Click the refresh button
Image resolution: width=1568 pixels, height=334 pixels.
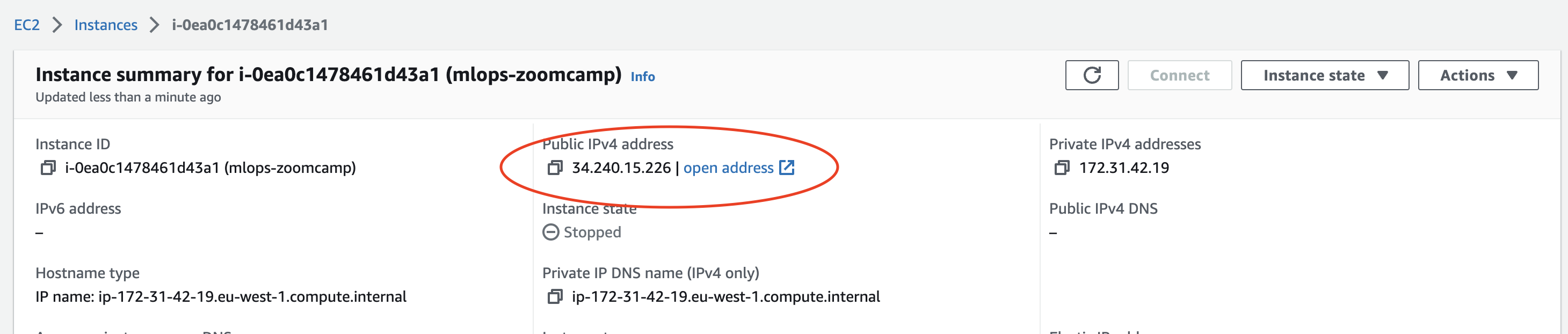tap(1091, 75)
